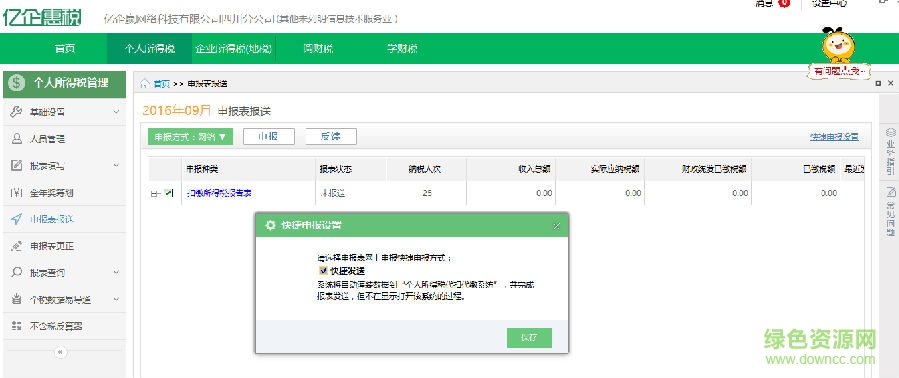Go to the 首页 top navigation tab
The width and height of the screenshot is (899, 378).
pos(65,49)
